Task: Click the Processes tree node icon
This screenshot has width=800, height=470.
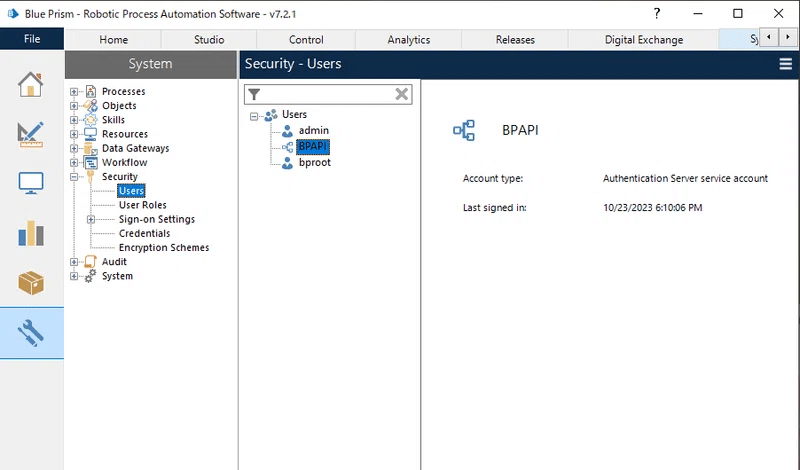Action: 91,91
